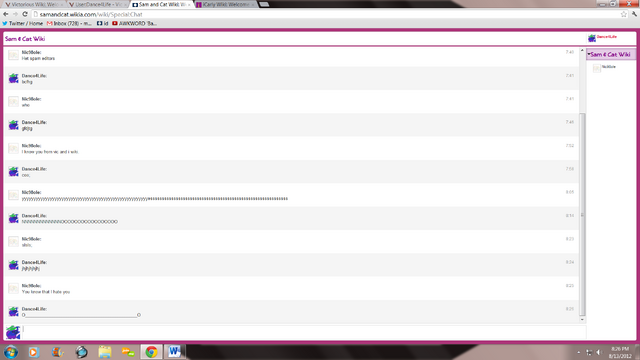The height and width of the screenshot is (360, 640).
Task: Click the 'I know you from vic and i wiki' message
Action: [x=50, y=152]
